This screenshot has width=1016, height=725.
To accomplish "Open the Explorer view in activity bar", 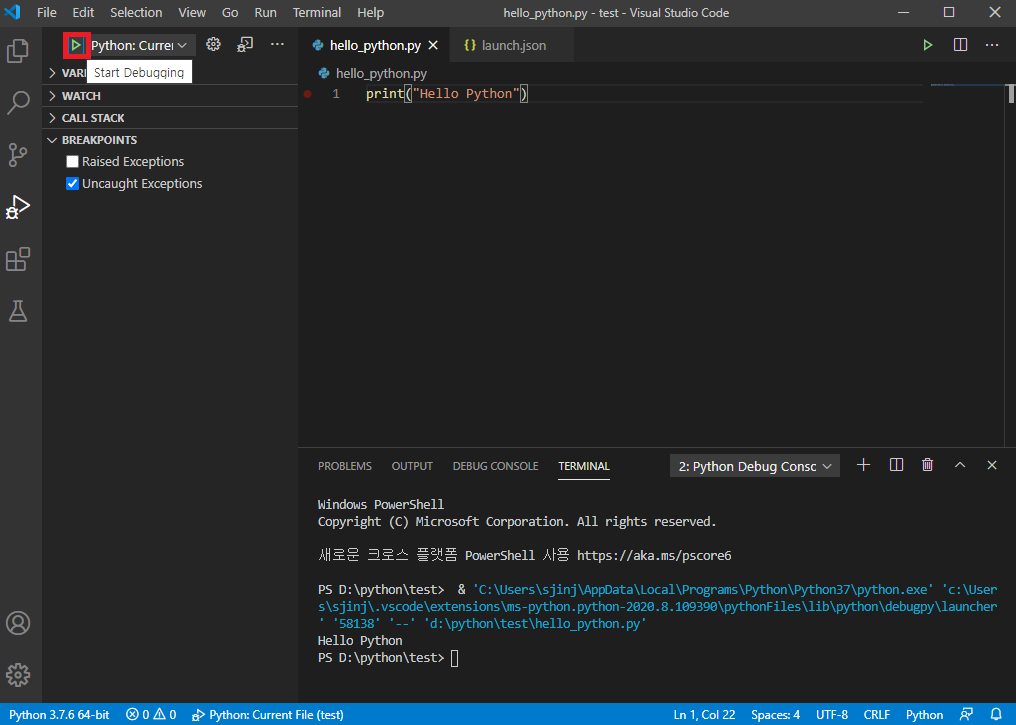I will [x=18, y=51].
